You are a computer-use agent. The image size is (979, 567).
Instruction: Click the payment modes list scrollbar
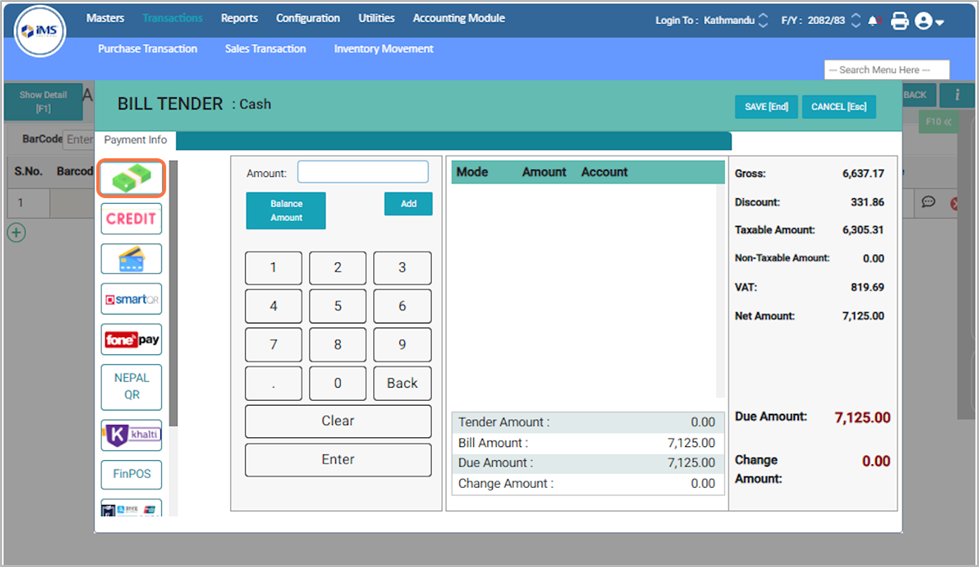[x=173, y=300]
